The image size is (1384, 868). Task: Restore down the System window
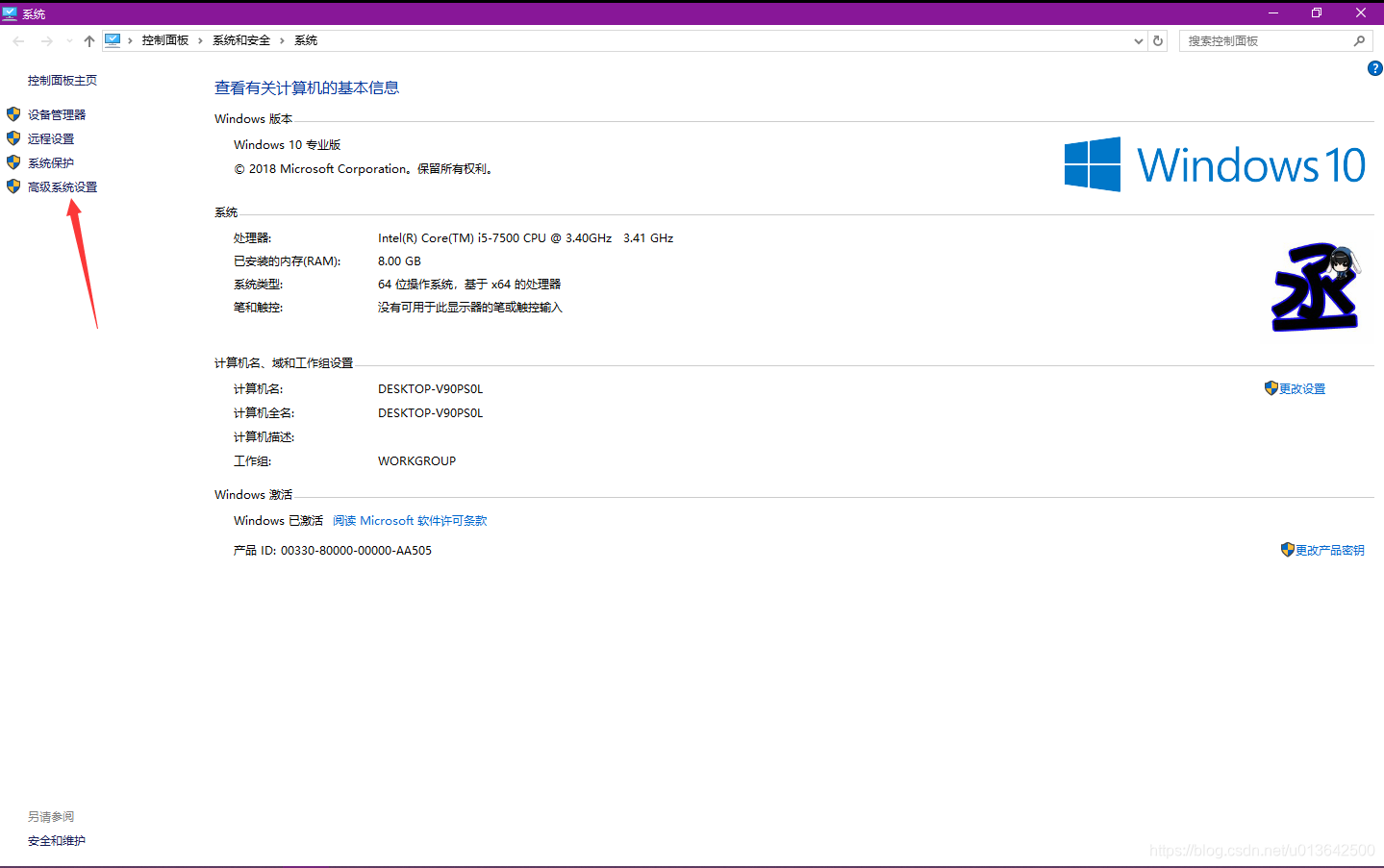point(1317,12)
